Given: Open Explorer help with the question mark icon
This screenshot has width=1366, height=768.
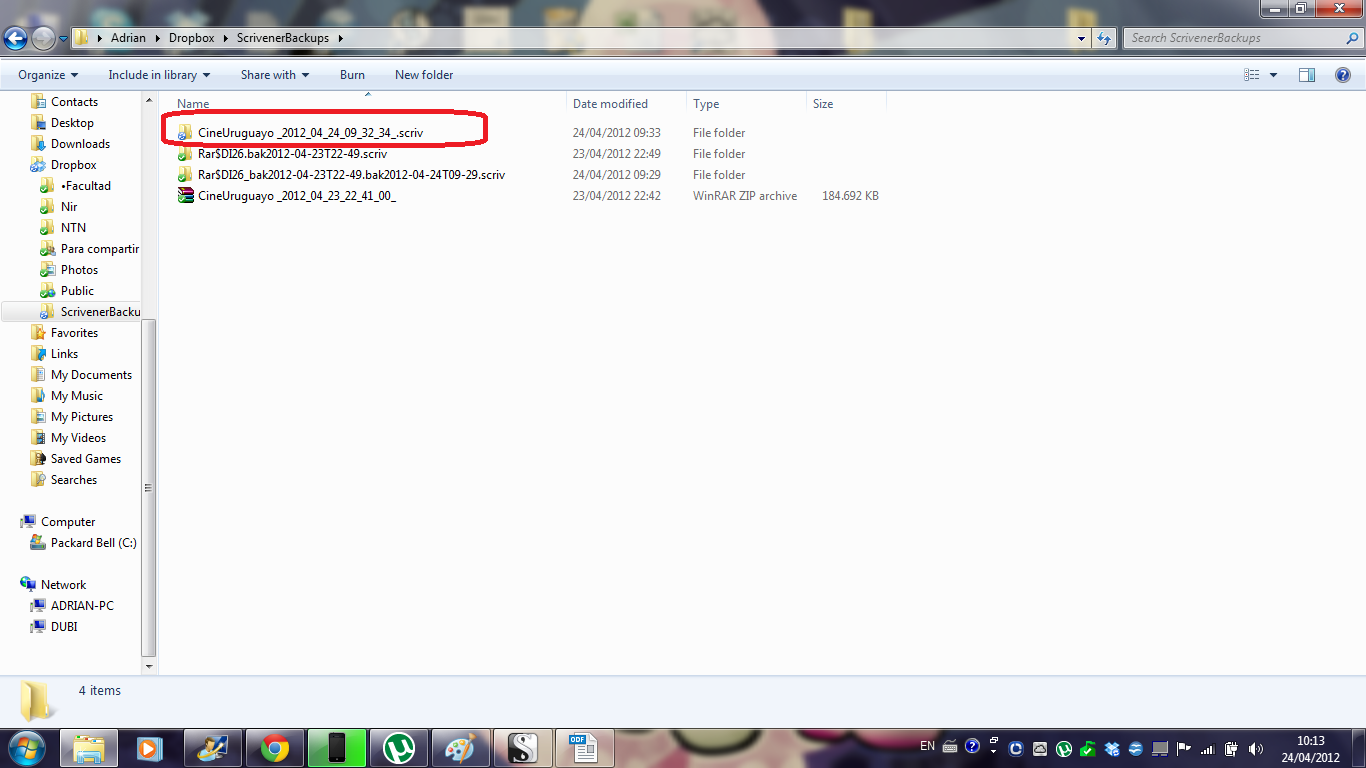Looking at the screenshot, I should [x=1343, y=75].
